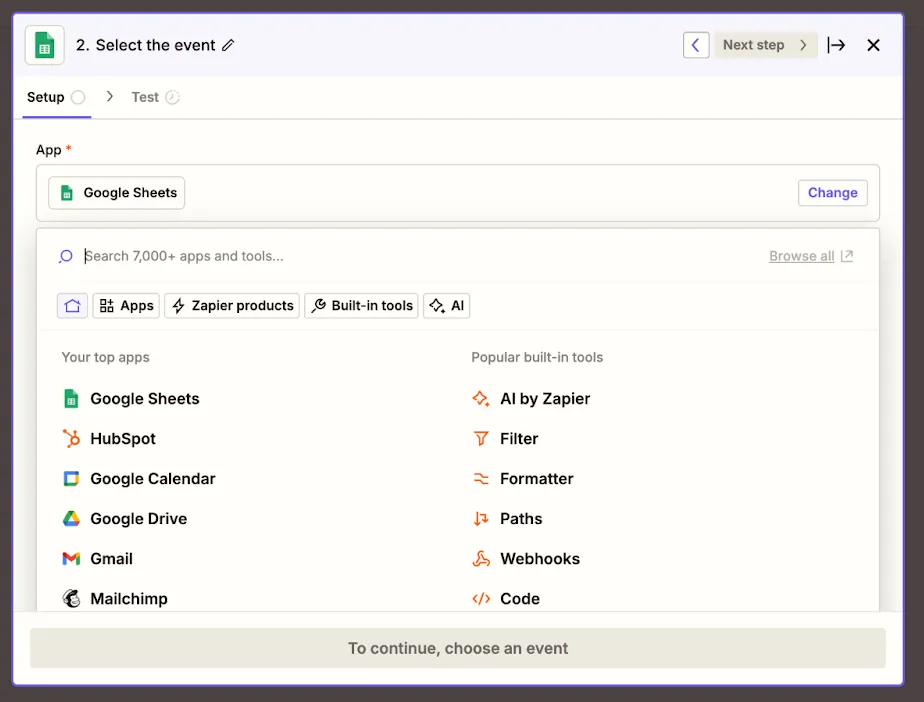Click the Code brackets icon
This screenshot has width=924, height=702.
[x=481, y=599]
